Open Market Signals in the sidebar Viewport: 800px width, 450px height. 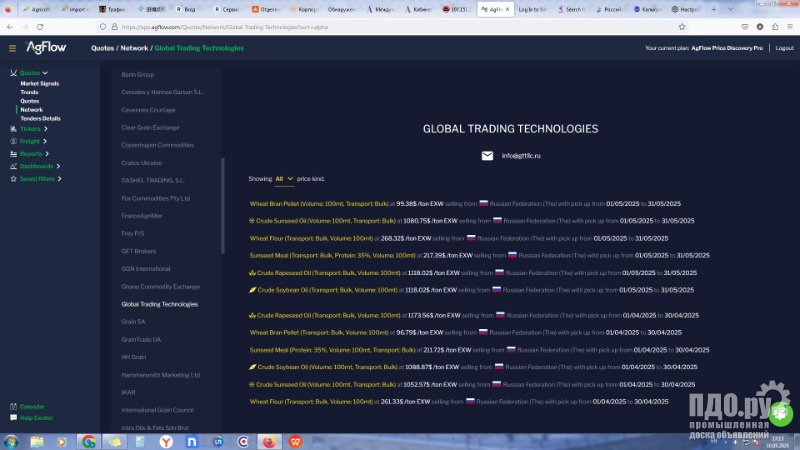pyautogui.click(x=39, y=83)
